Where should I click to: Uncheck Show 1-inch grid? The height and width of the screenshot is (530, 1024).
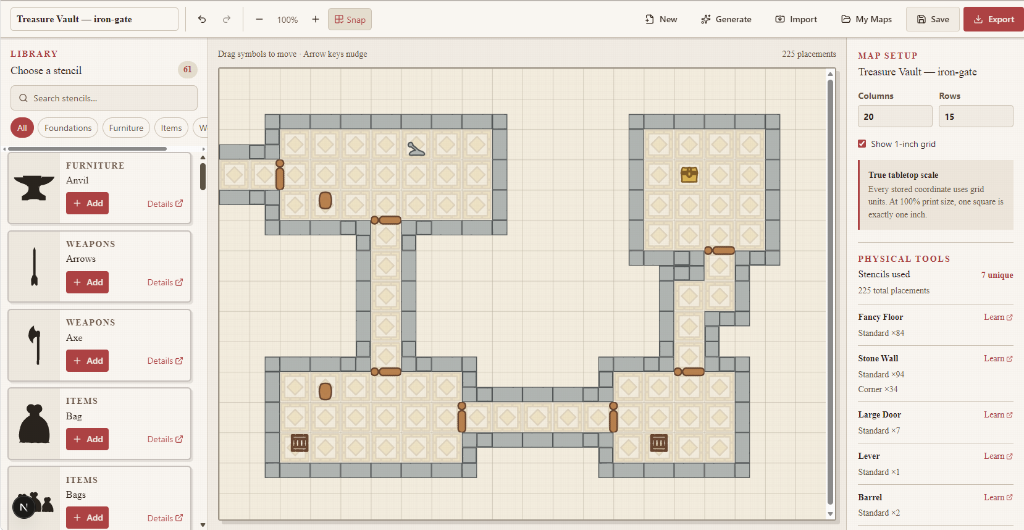[862, 144]
